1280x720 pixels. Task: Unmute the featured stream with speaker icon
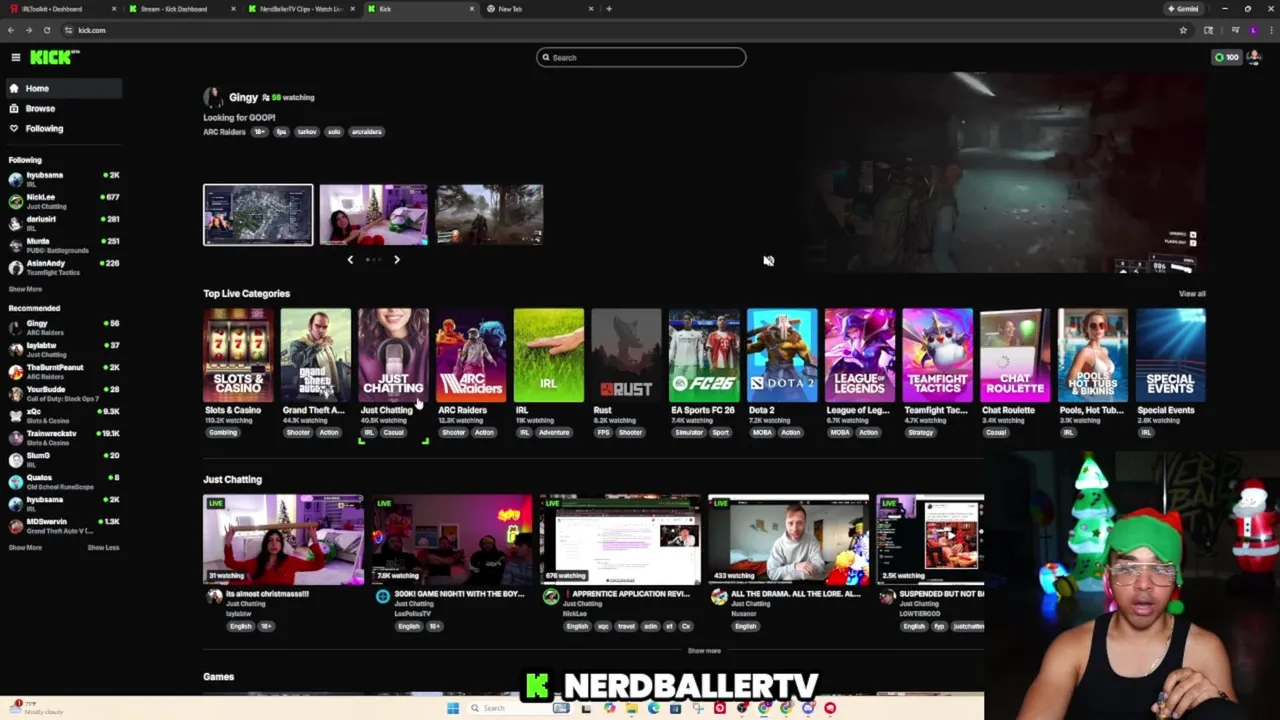[768, 260]
